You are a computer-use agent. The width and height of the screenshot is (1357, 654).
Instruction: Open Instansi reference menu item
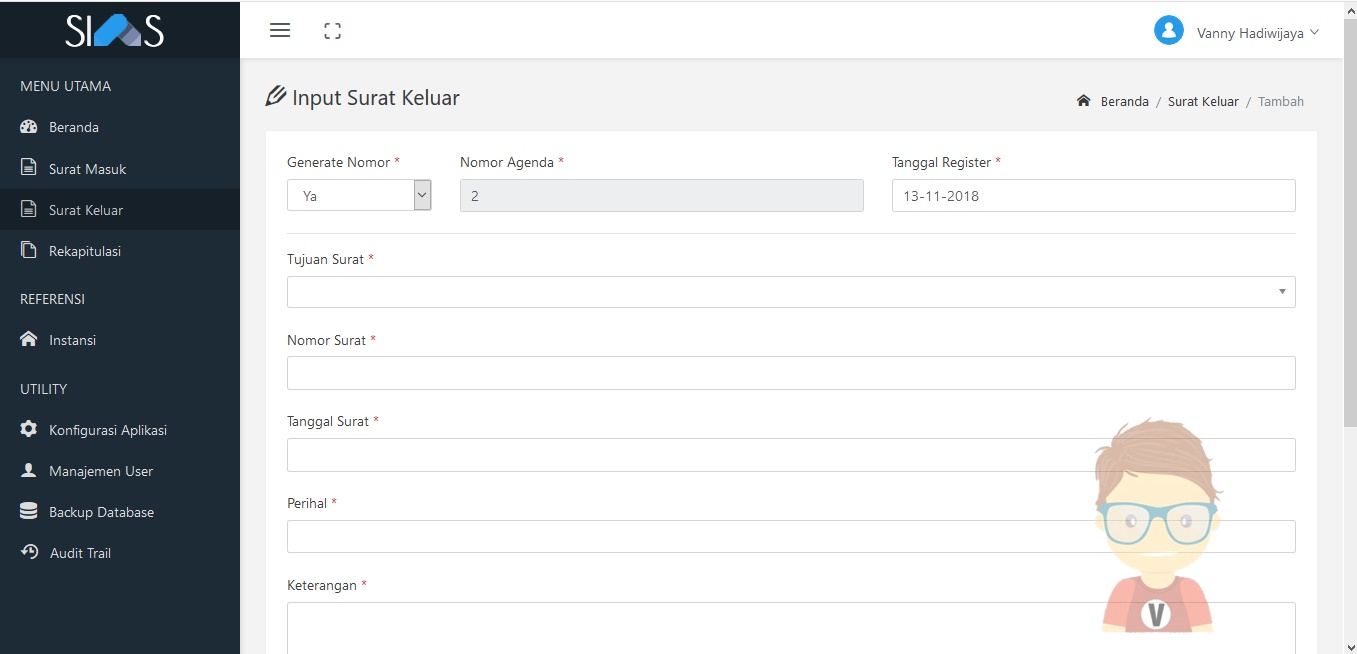[x=72, y=340]
